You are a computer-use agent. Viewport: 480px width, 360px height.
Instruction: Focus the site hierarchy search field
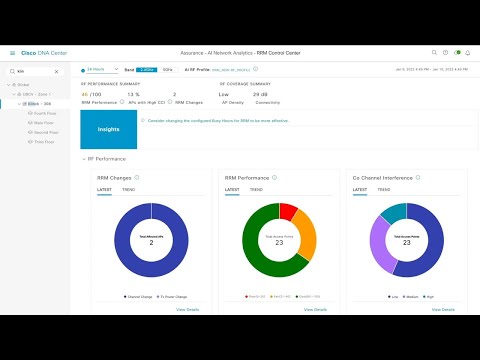(35, 71)
